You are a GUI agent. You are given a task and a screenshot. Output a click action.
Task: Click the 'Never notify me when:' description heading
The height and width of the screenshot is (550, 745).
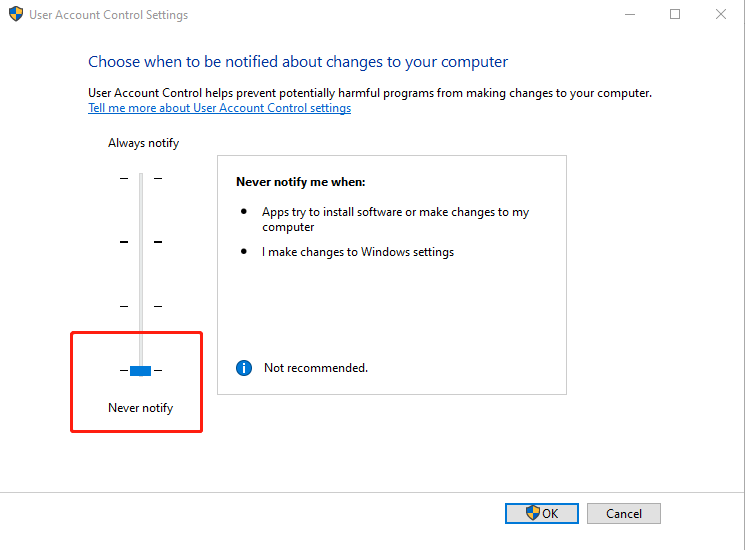pyautogui.click(x=301, y=182)
